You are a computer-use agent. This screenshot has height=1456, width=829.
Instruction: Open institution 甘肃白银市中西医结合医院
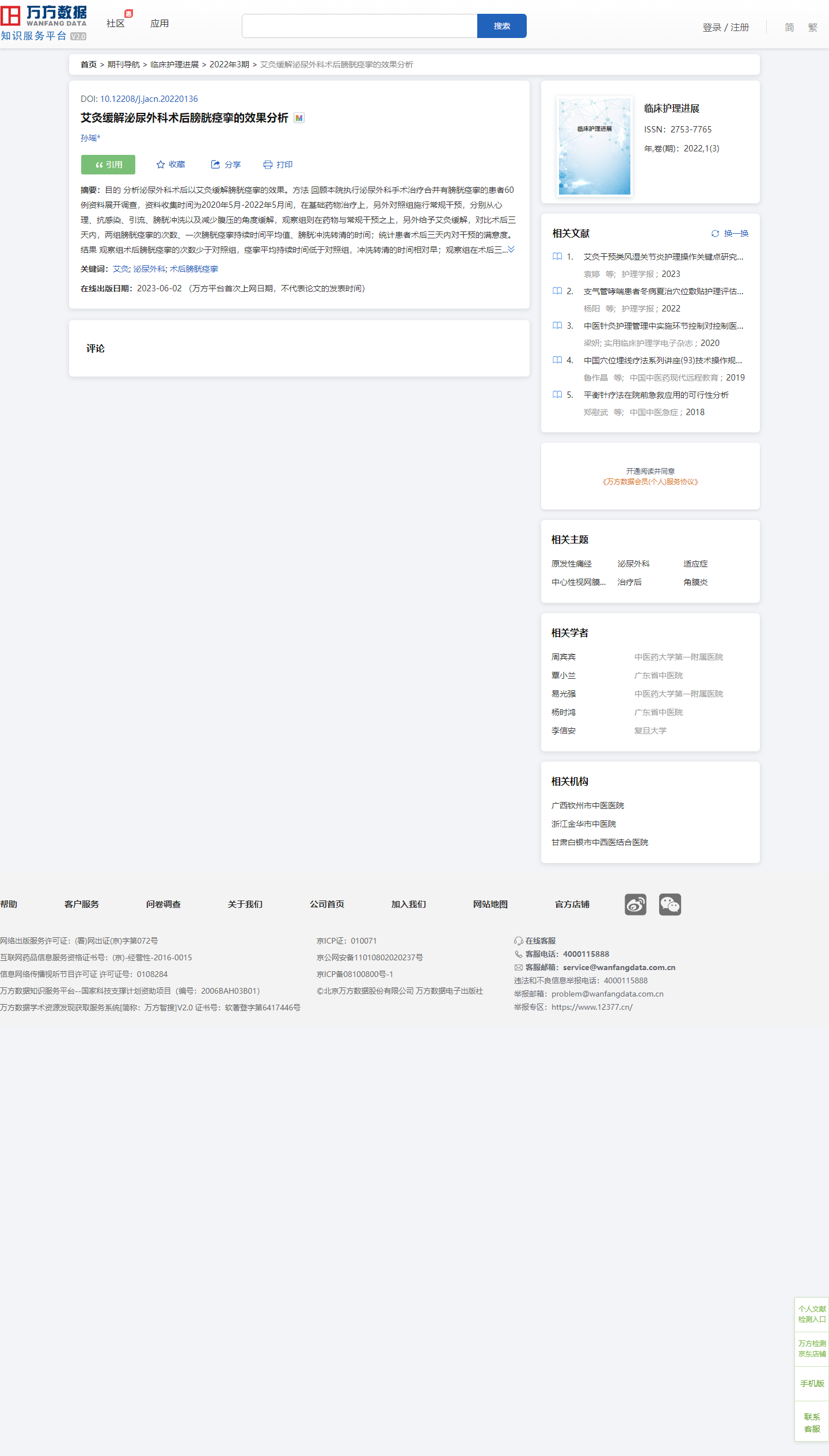[x=600, y=842]
